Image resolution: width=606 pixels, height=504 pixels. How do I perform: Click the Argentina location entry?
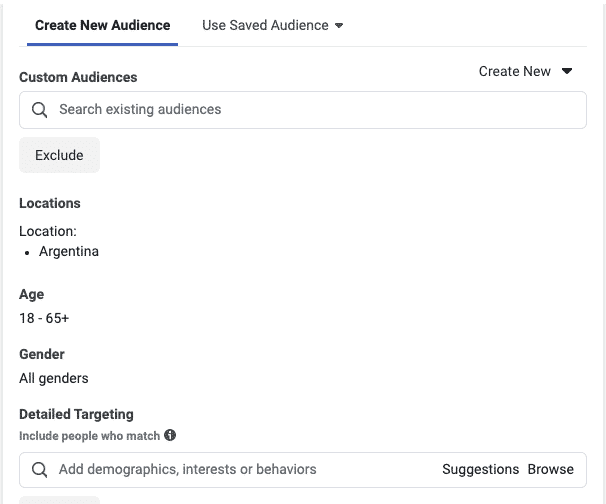[69, 251]
